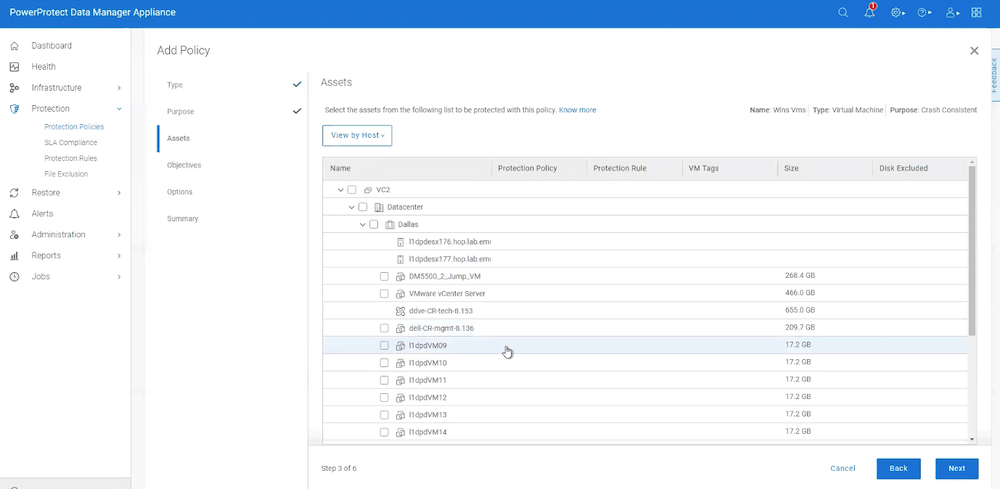1000x489 pixels.
Task: Click the Back button
Action: [x=899, y=469]
